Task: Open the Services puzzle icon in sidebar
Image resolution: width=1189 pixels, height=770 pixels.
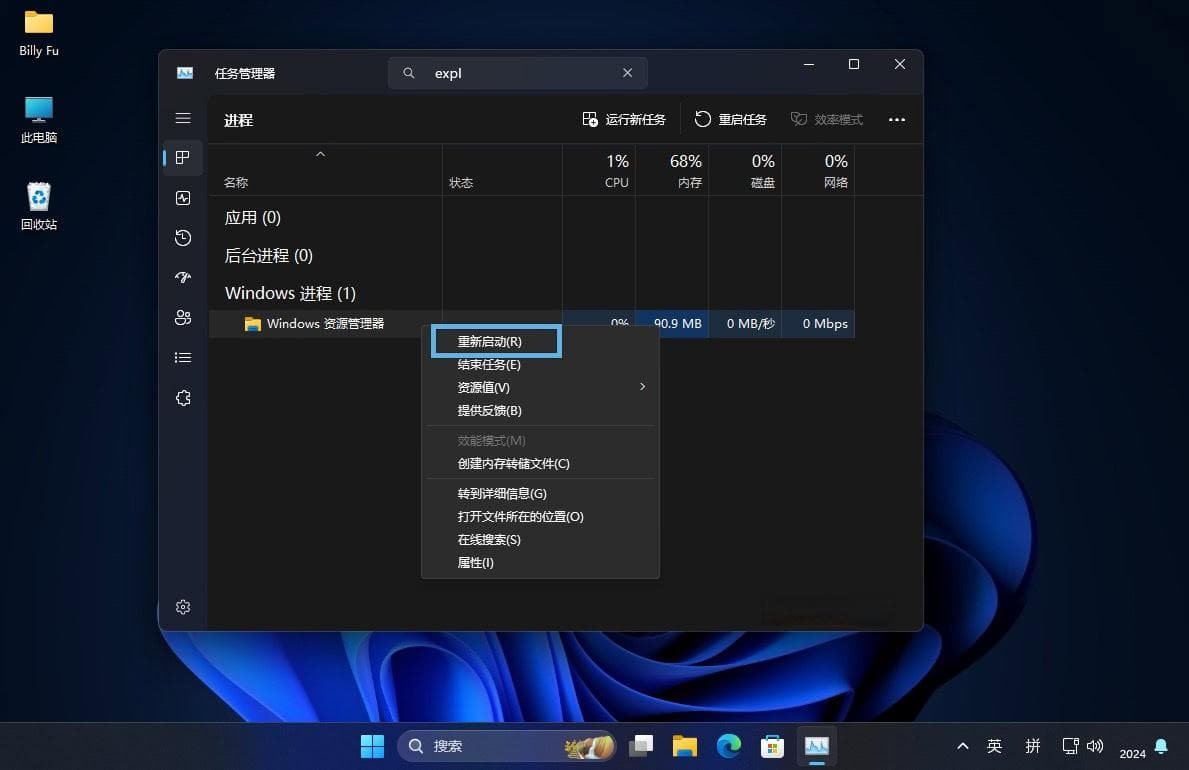Action: pos(183,398)
